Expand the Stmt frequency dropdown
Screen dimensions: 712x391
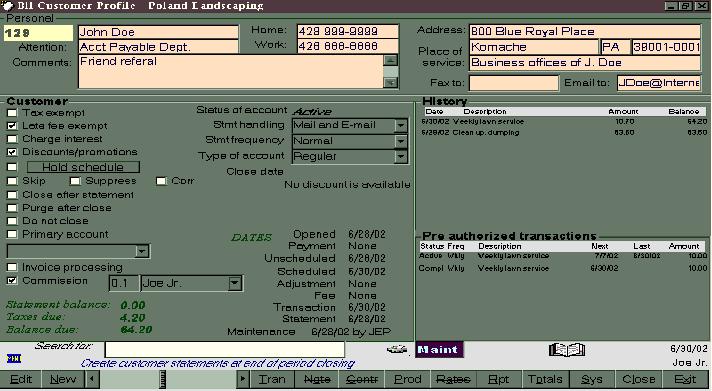pyautogui.click(x=400, y=141)
